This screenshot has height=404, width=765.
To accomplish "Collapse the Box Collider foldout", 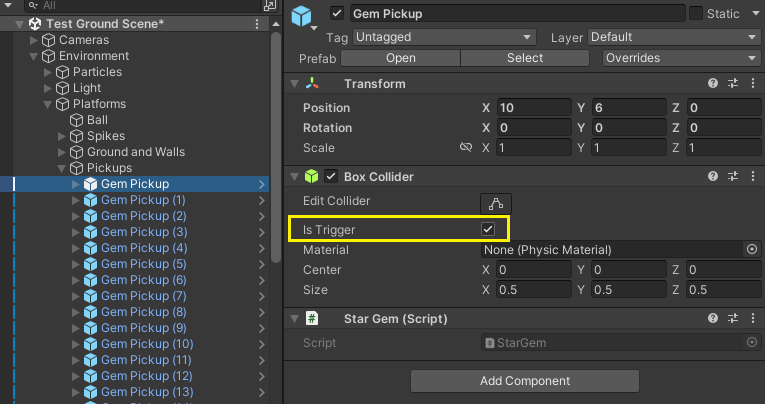I will pos(294,177).
